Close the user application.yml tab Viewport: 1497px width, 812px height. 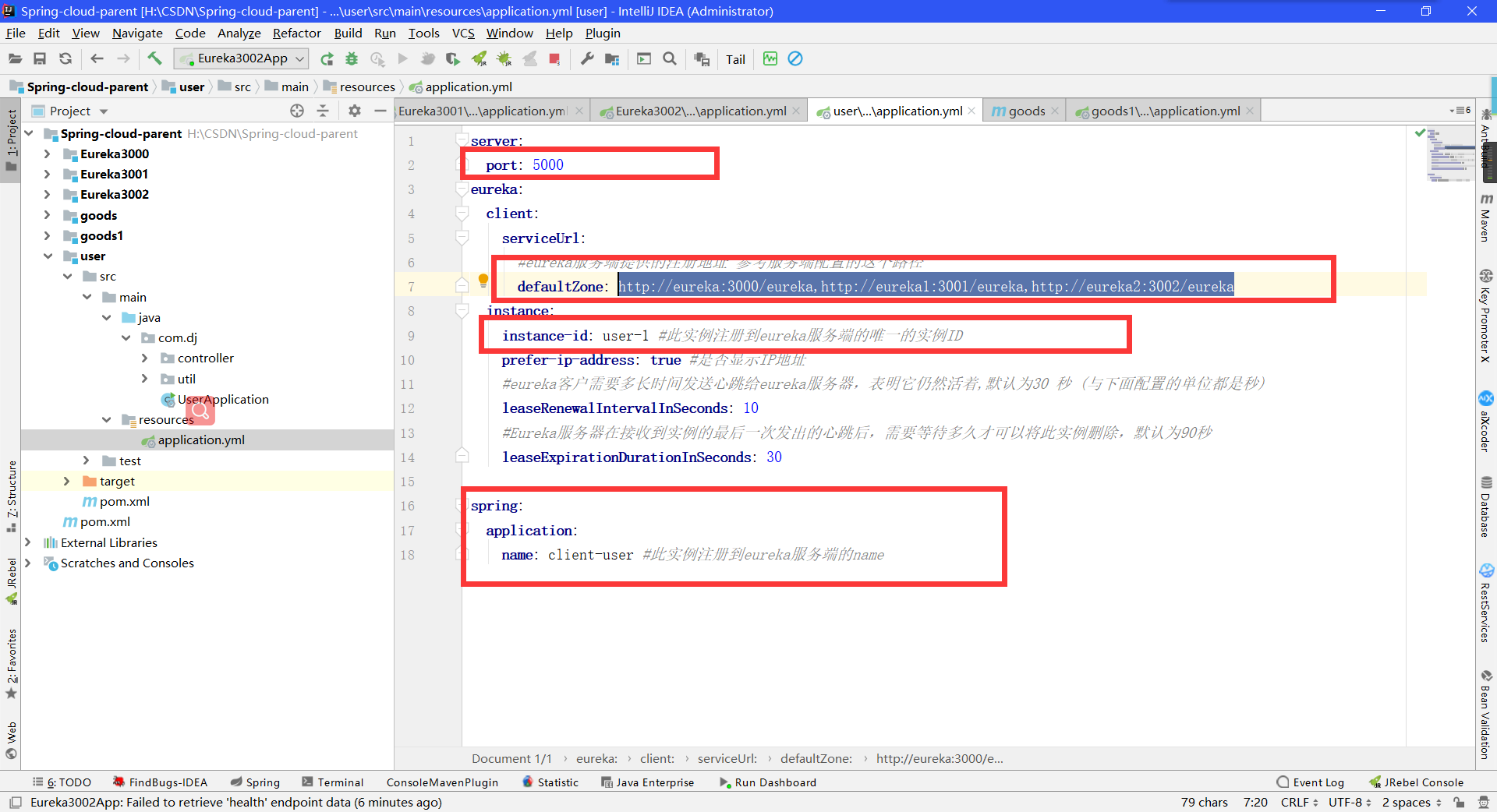pyautogui.click(x=971, y=111)
